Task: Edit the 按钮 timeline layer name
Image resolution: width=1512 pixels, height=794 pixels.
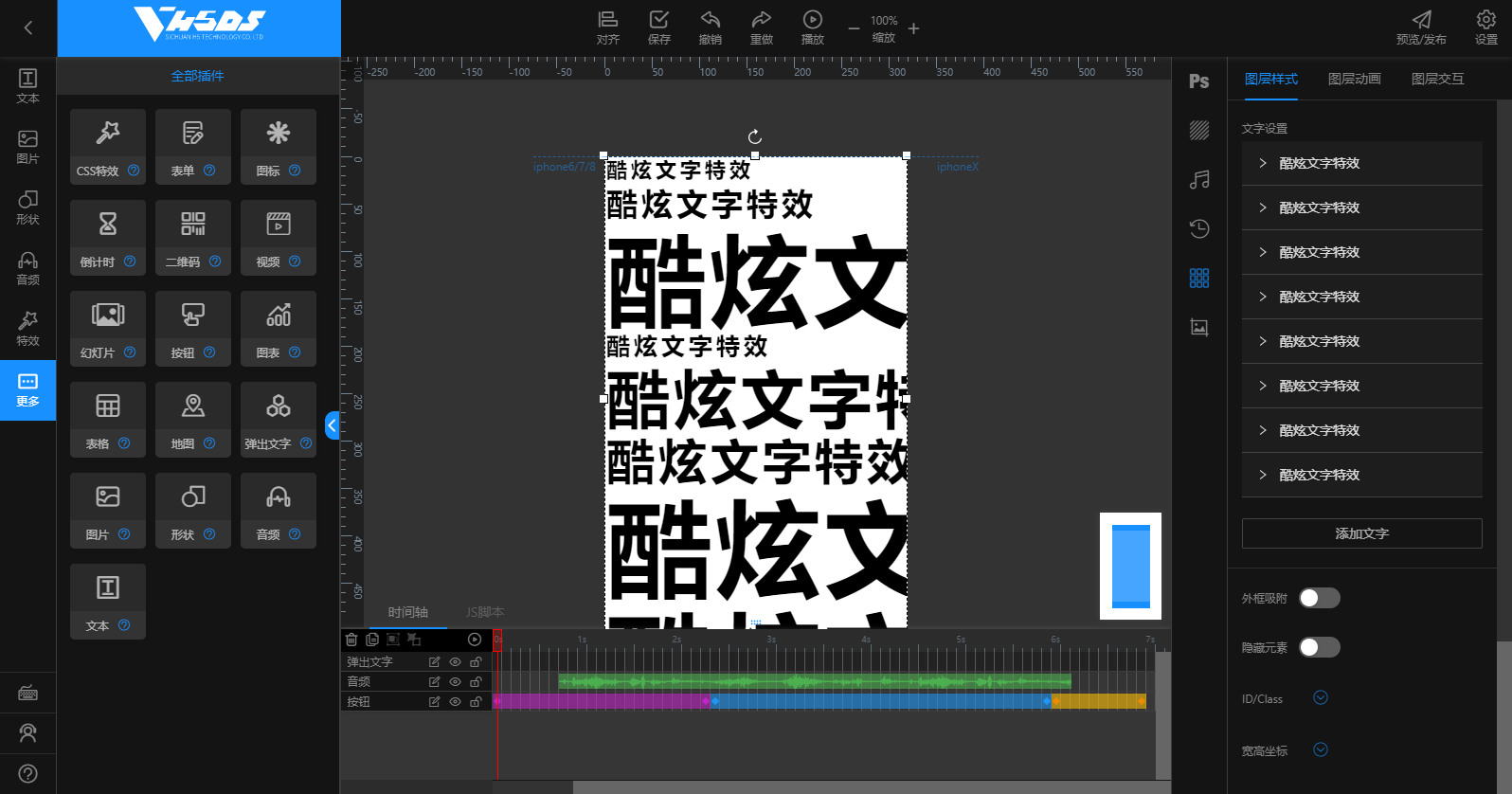Action: (x=434, y=702)
